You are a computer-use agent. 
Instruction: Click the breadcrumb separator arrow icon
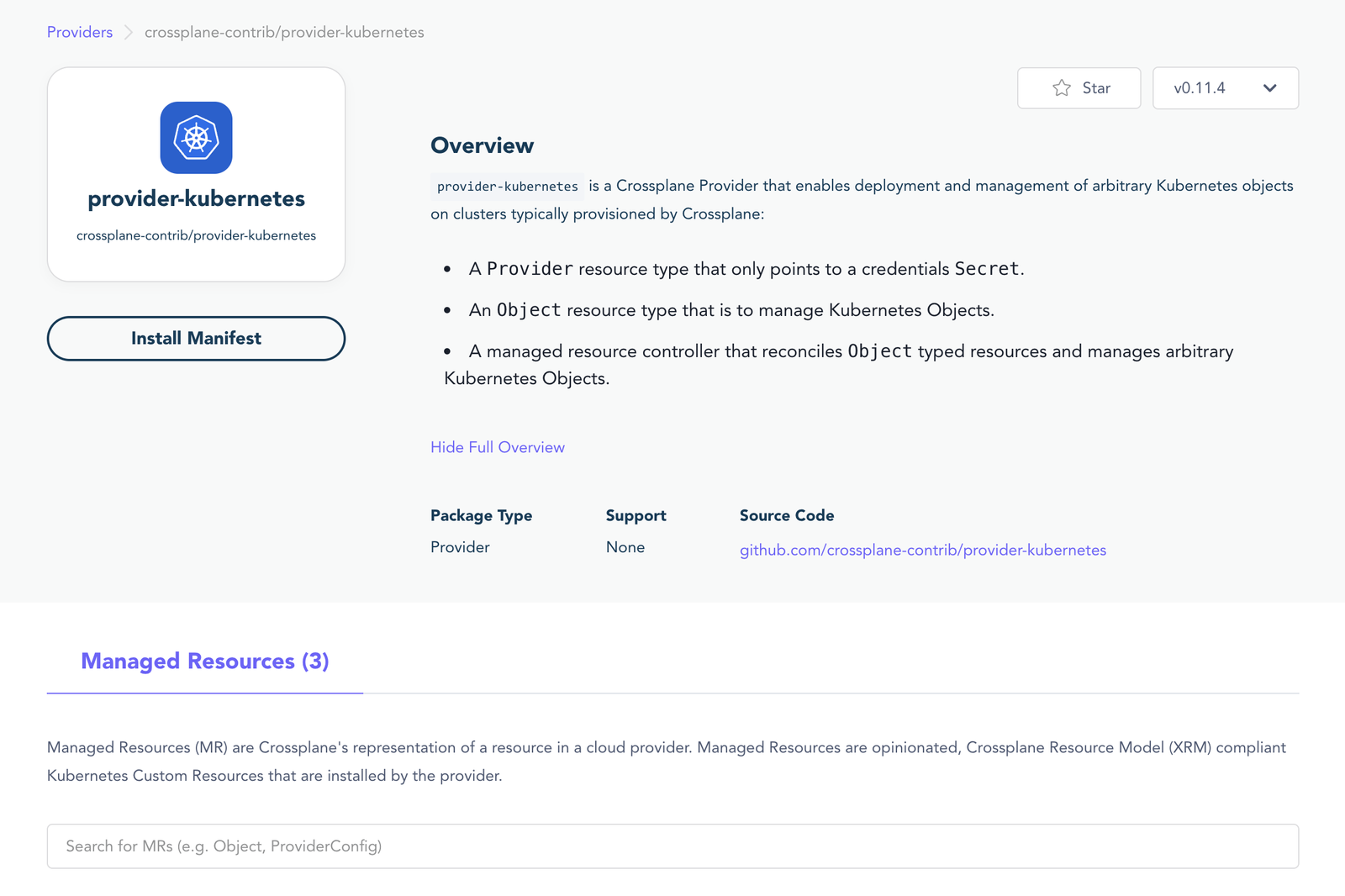pos(128,32)
